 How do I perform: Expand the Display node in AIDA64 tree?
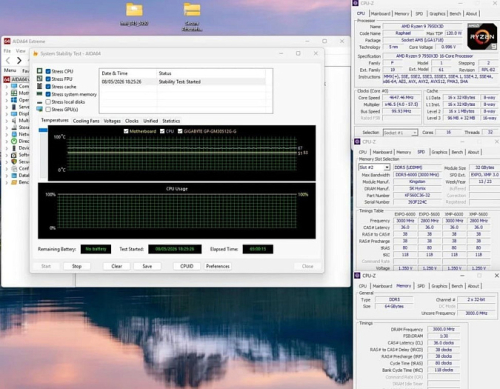[x=7, y=114]
